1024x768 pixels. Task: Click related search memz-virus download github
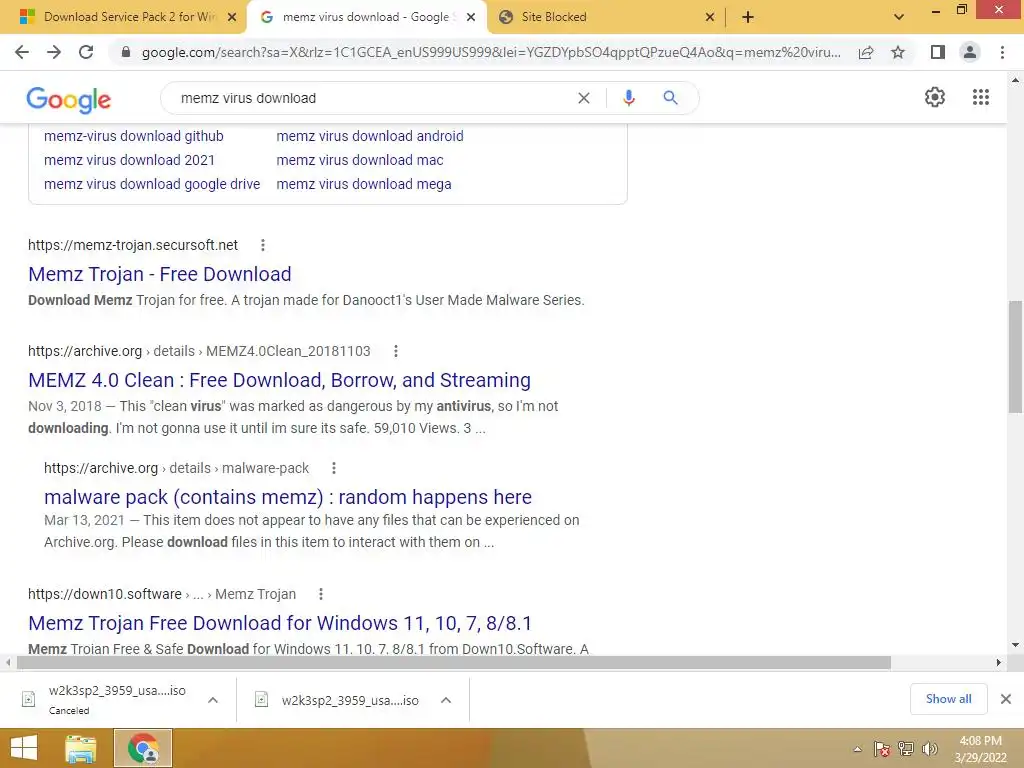click(x=133, y=136)
